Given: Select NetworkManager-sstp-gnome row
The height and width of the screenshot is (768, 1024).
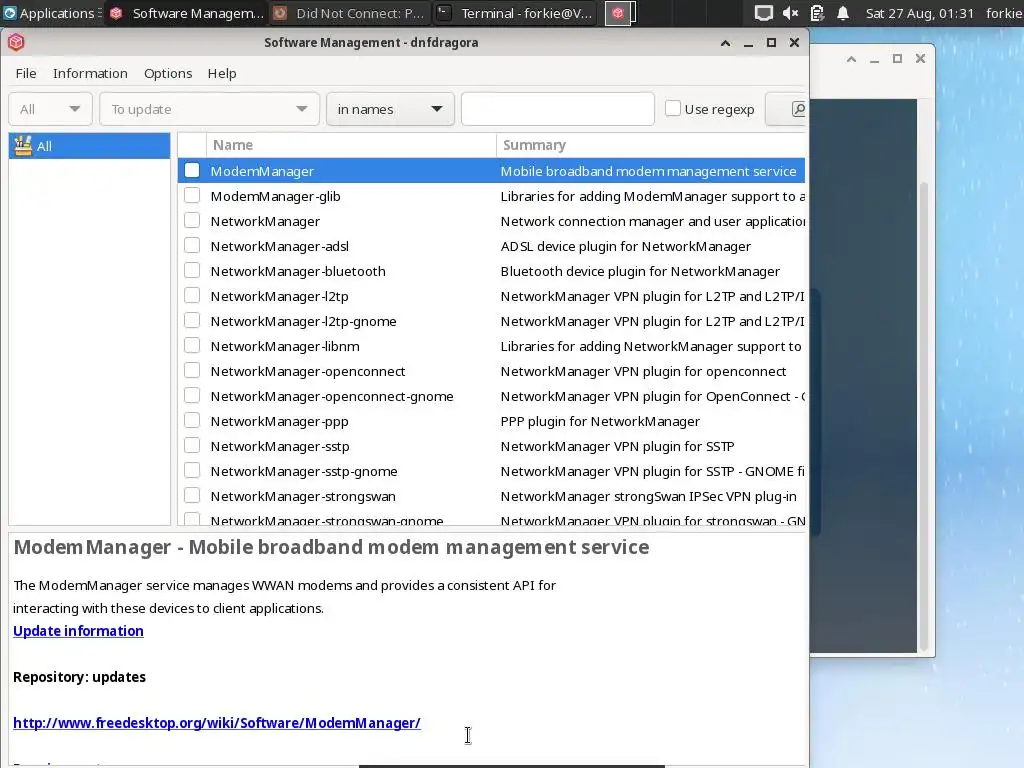Looking at the screenshot, I should click(x=491, y=471).
